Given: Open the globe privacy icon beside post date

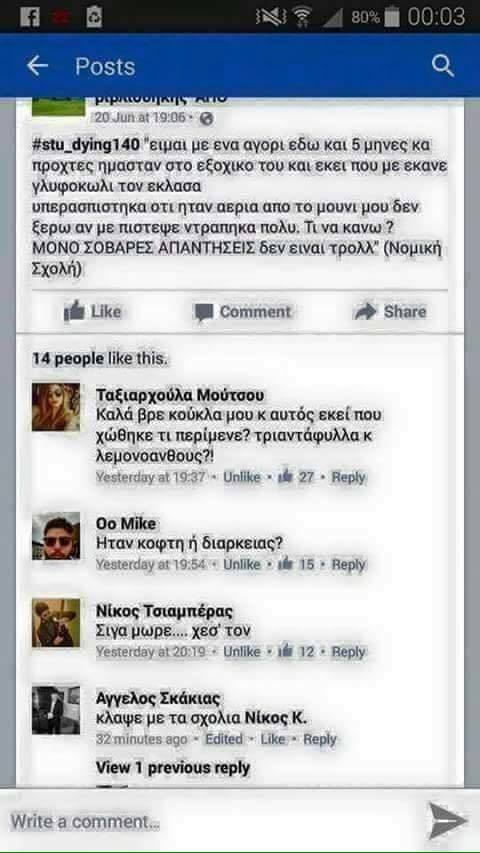Looking at the screenshot, I should click(x=207, y=118).
